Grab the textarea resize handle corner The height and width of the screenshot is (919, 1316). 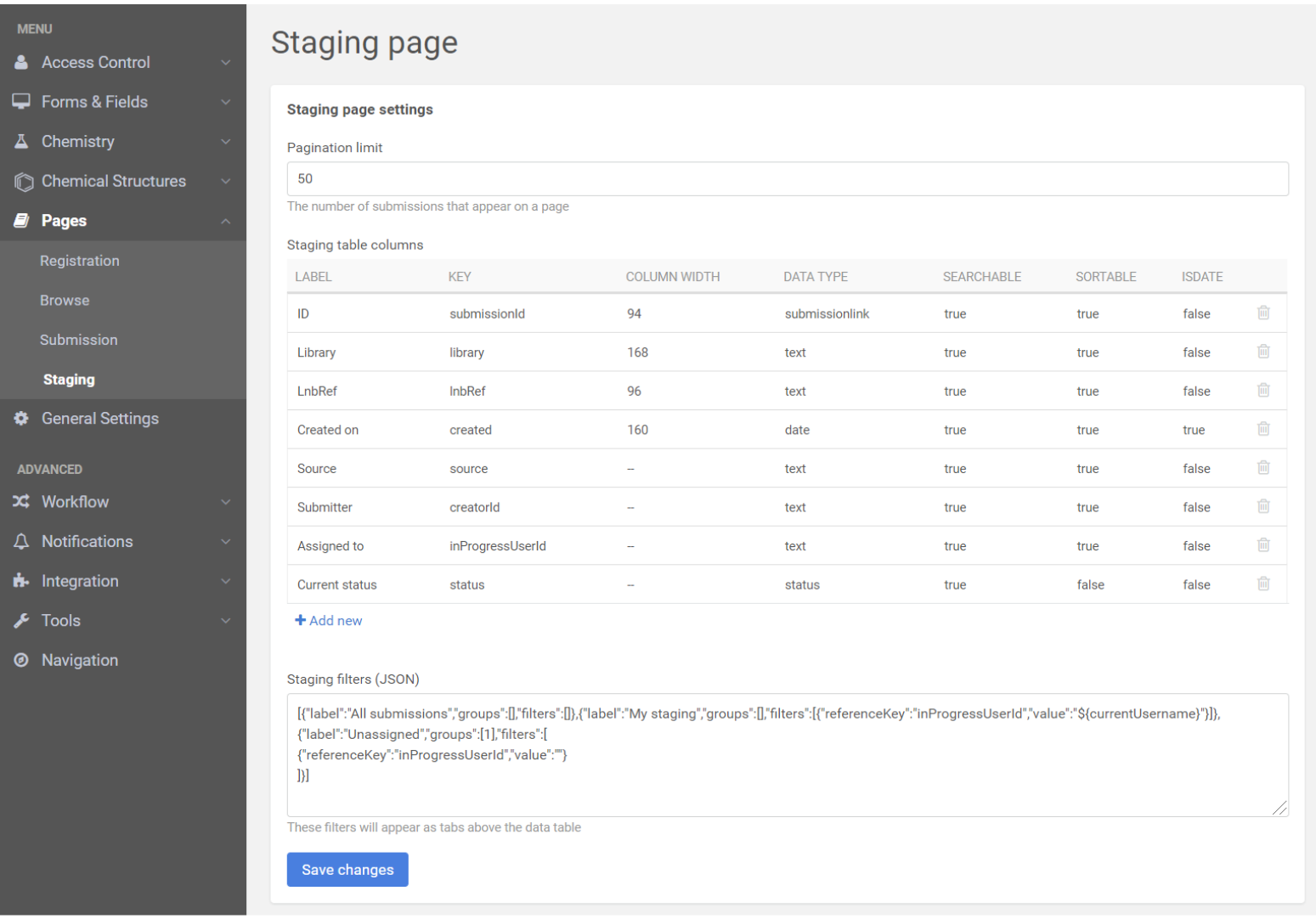[x=1279, y=808]
